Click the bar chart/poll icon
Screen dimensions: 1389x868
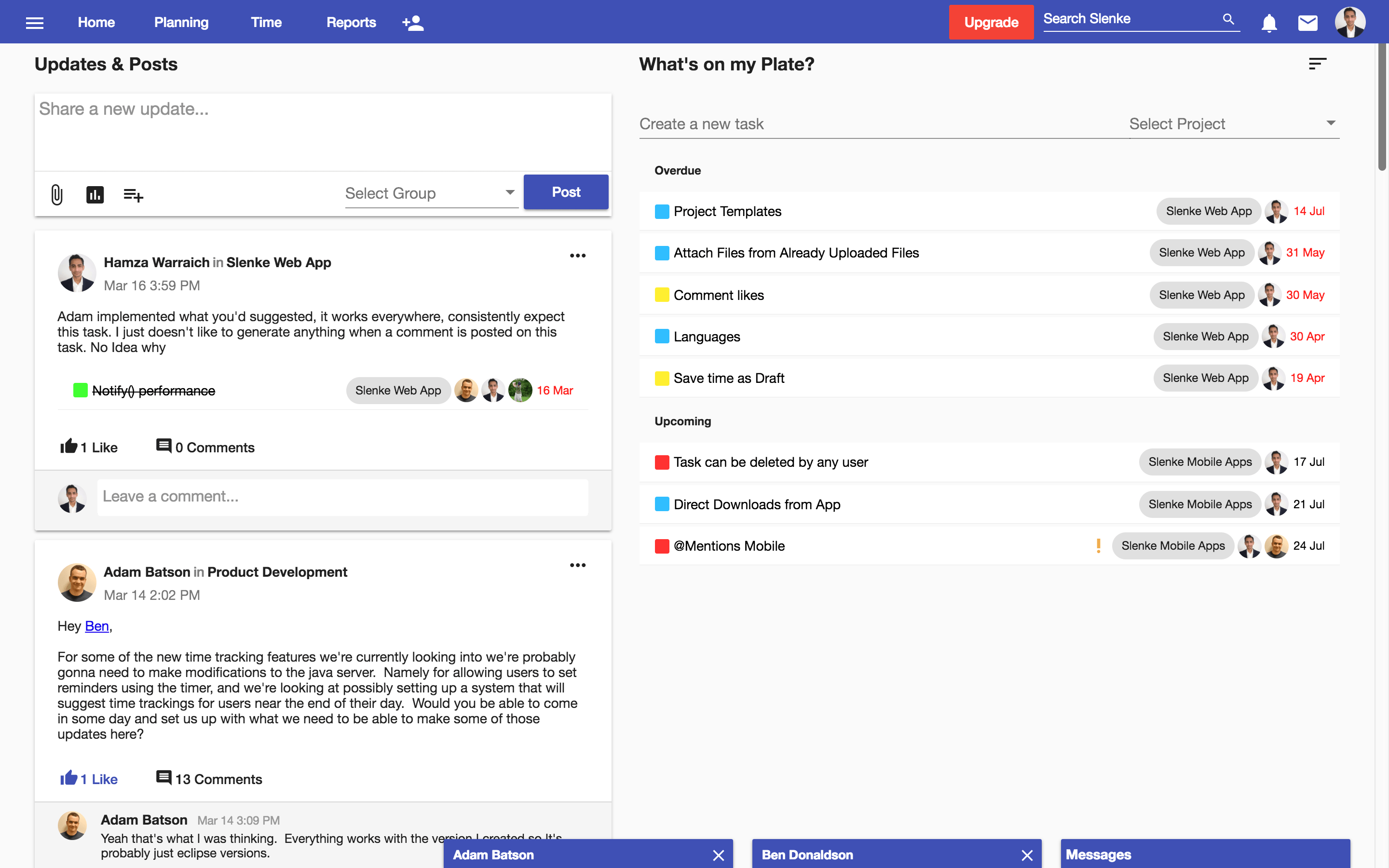(x=95, y=194)
